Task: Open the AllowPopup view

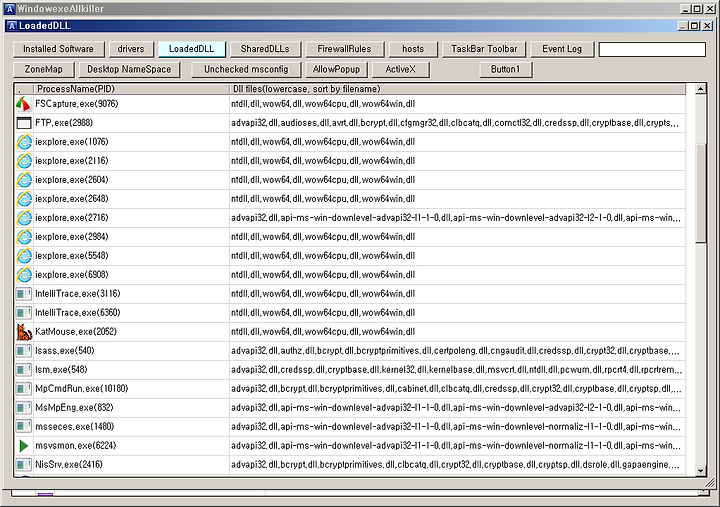Action: click(336, 69)
